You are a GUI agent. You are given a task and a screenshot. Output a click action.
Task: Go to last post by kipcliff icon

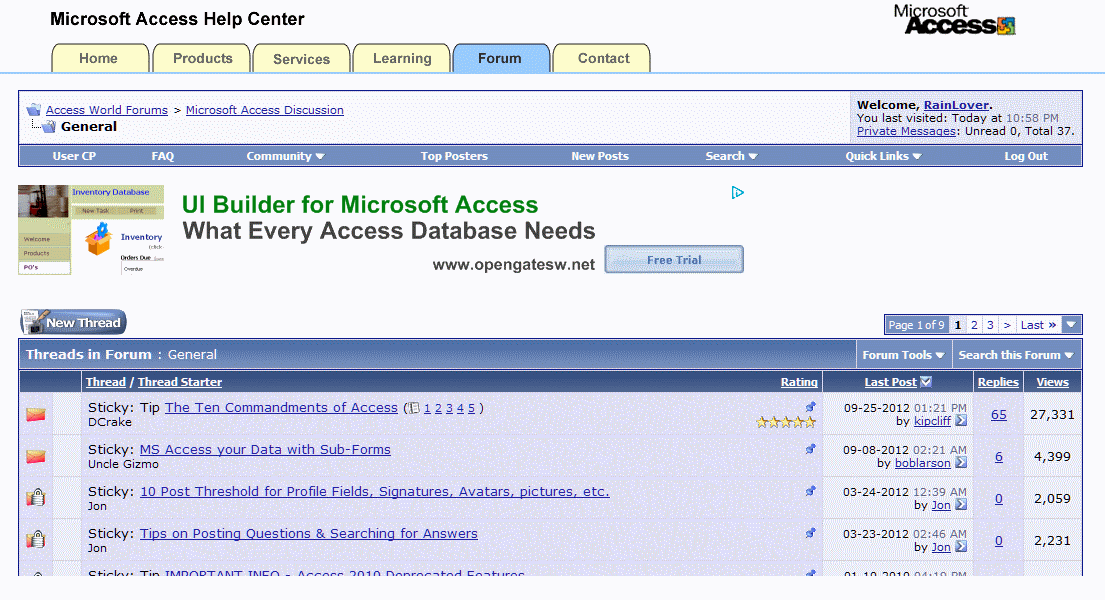(x=961, y=421)
